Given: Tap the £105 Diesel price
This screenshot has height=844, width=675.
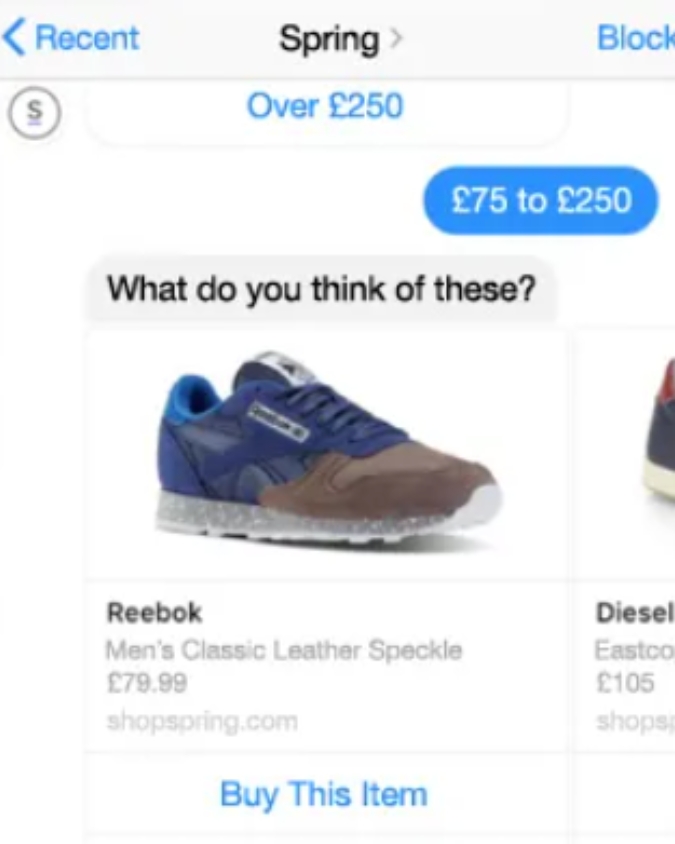Looking at the screenshot, I should click(625, 684).
